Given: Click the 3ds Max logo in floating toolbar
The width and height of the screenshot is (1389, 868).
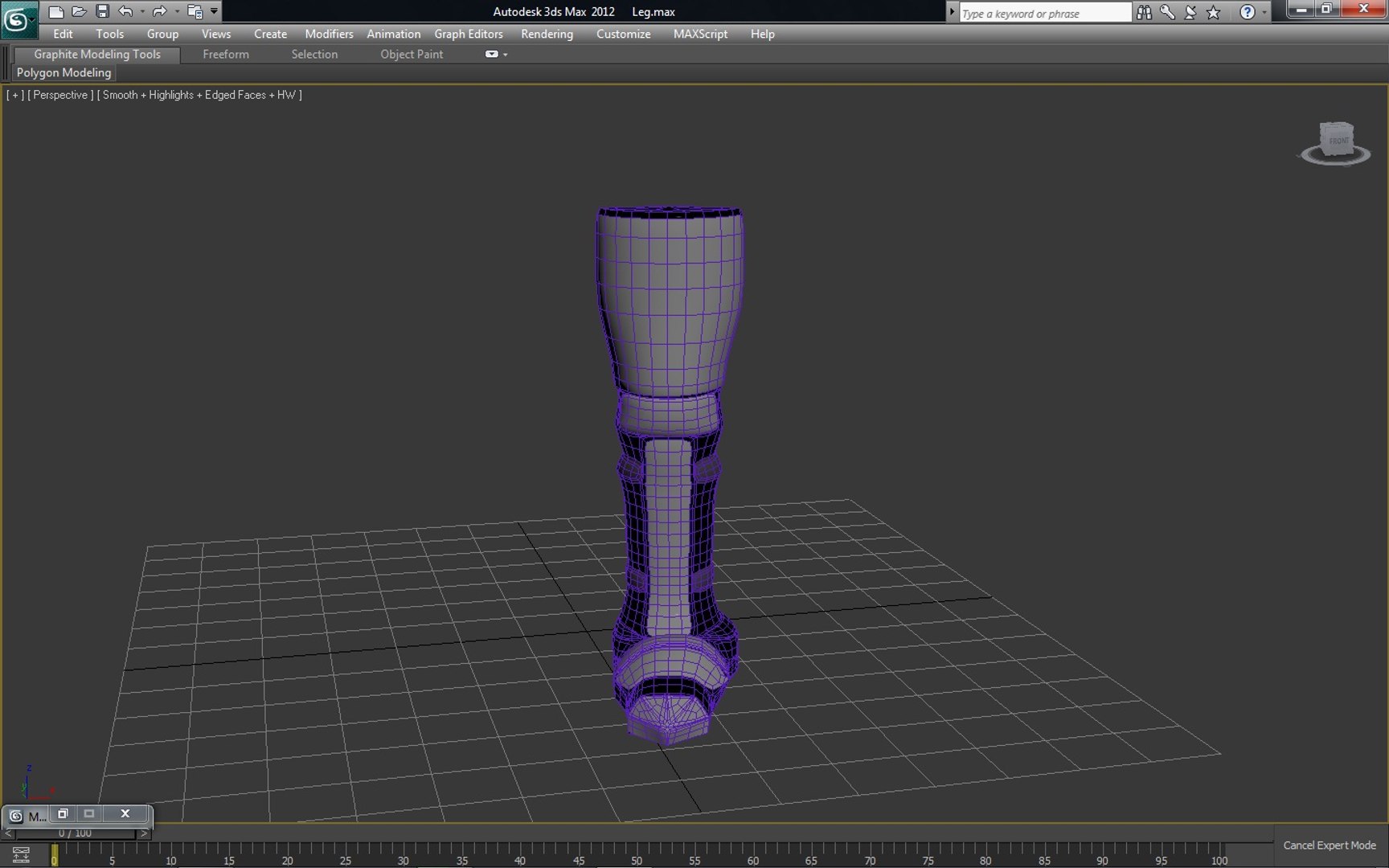Looking at the screenshot, I should (15, 816).
